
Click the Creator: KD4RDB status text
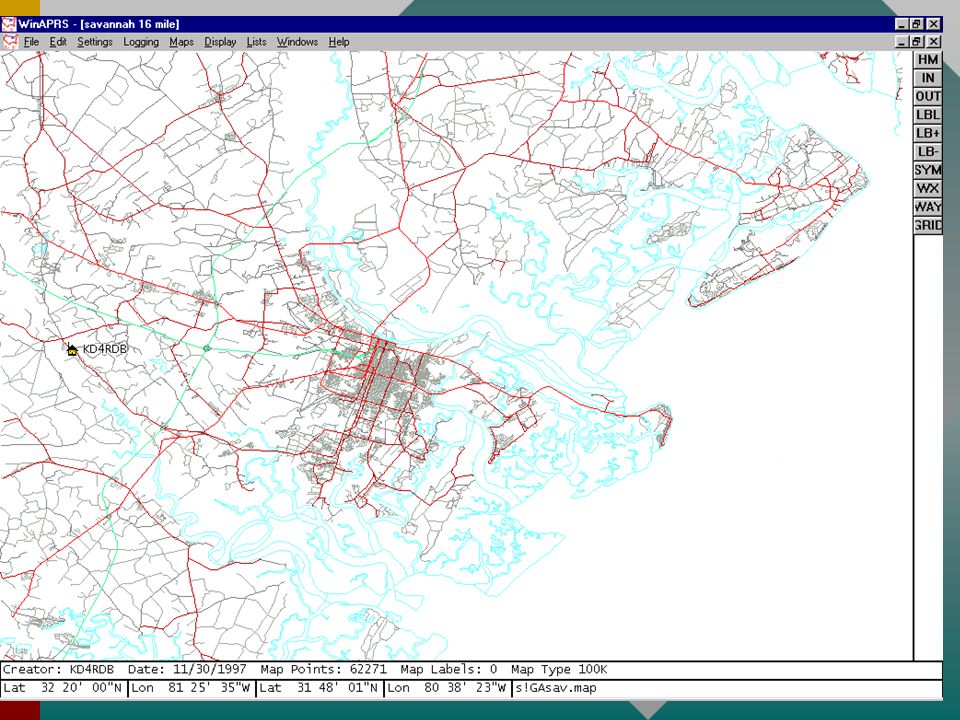pyautogui.click(x=58, y=669)
